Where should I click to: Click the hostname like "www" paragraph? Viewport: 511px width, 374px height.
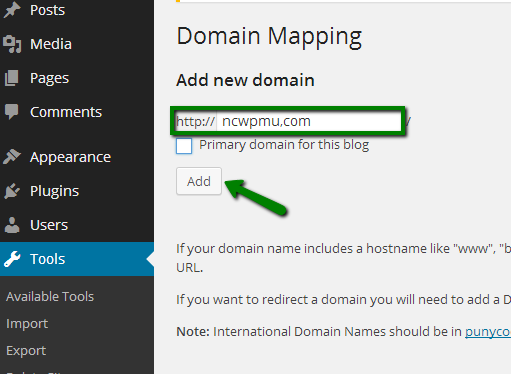[x=343, y=258]
